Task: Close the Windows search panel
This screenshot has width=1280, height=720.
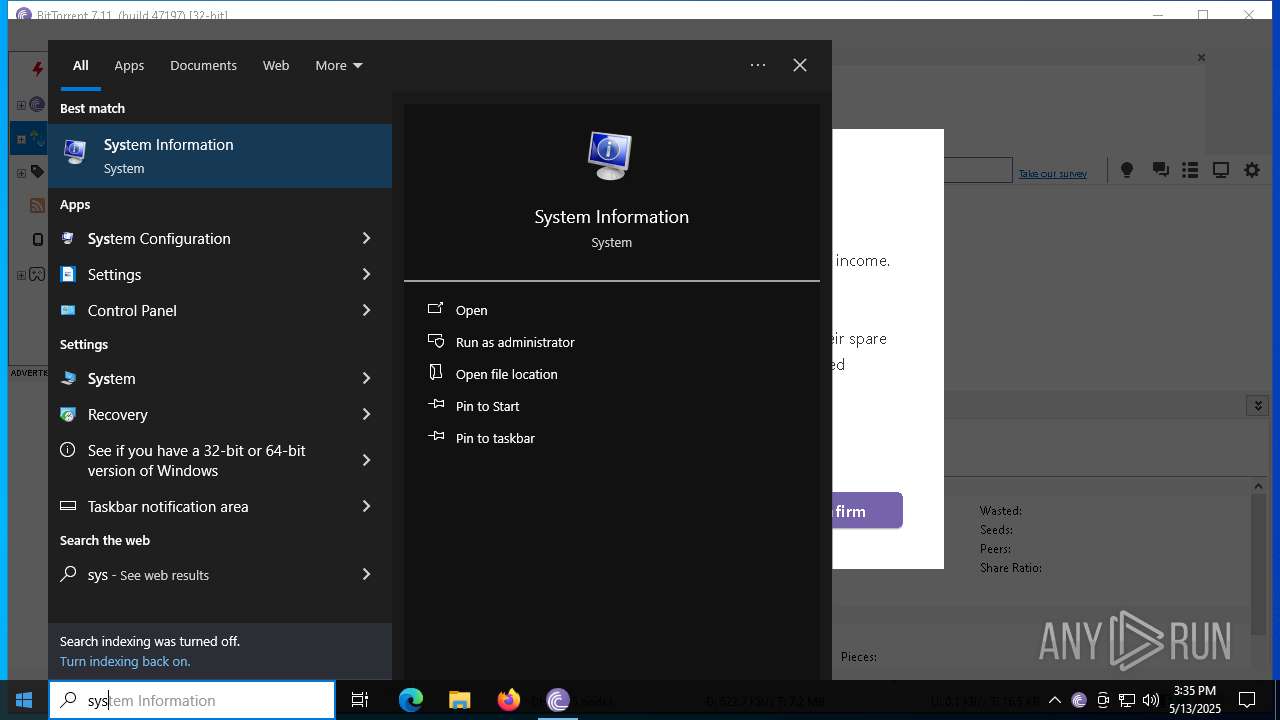Action: click(800, 65)
